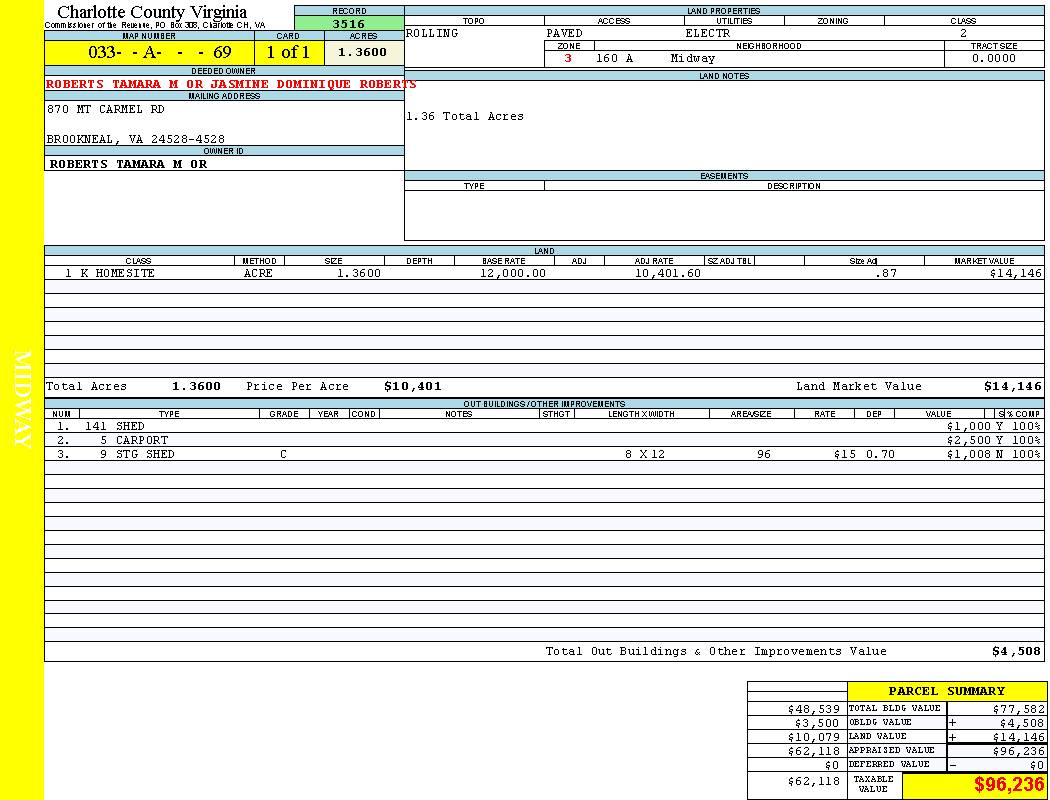This screenshot has height=800, width=1050.
Task: Select the yellow map number field
Action: (149, 53)
